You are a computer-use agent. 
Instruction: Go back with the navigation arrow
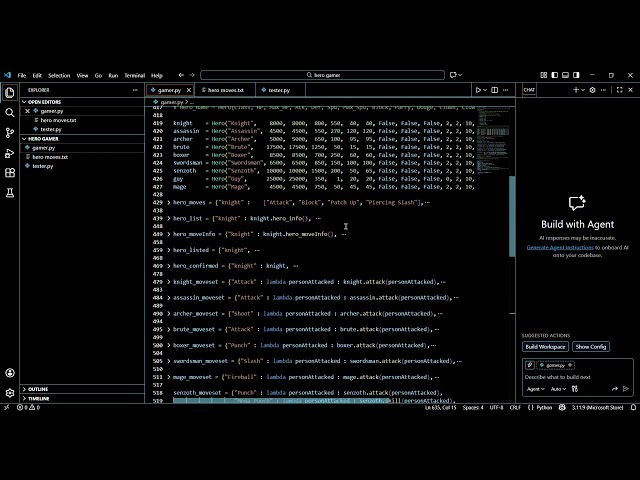click(181, 75)
